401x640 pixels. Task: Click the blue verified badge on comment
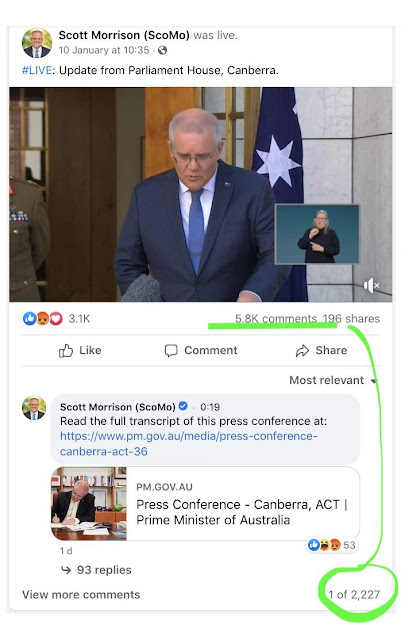point(183,406)
